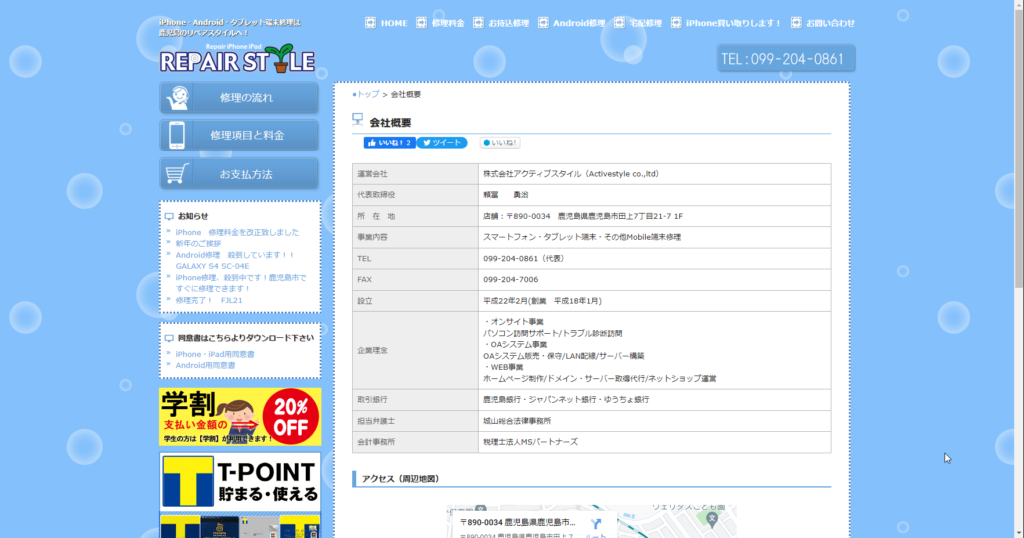Click the Repair Style logo
This screenshot has width=1024, height=538.
tap(237, 59)
